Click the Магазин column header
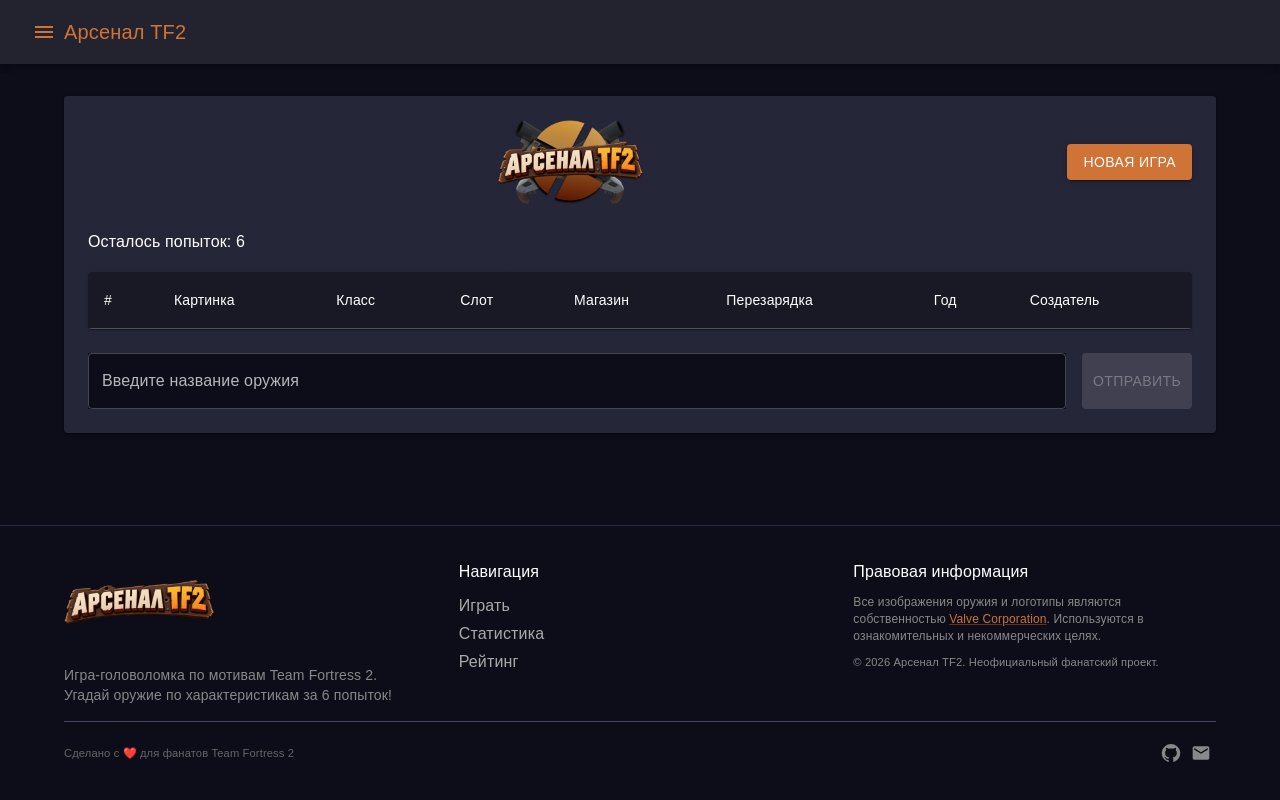This screenshot has width=1280, height=800. [x=601, y=300]
